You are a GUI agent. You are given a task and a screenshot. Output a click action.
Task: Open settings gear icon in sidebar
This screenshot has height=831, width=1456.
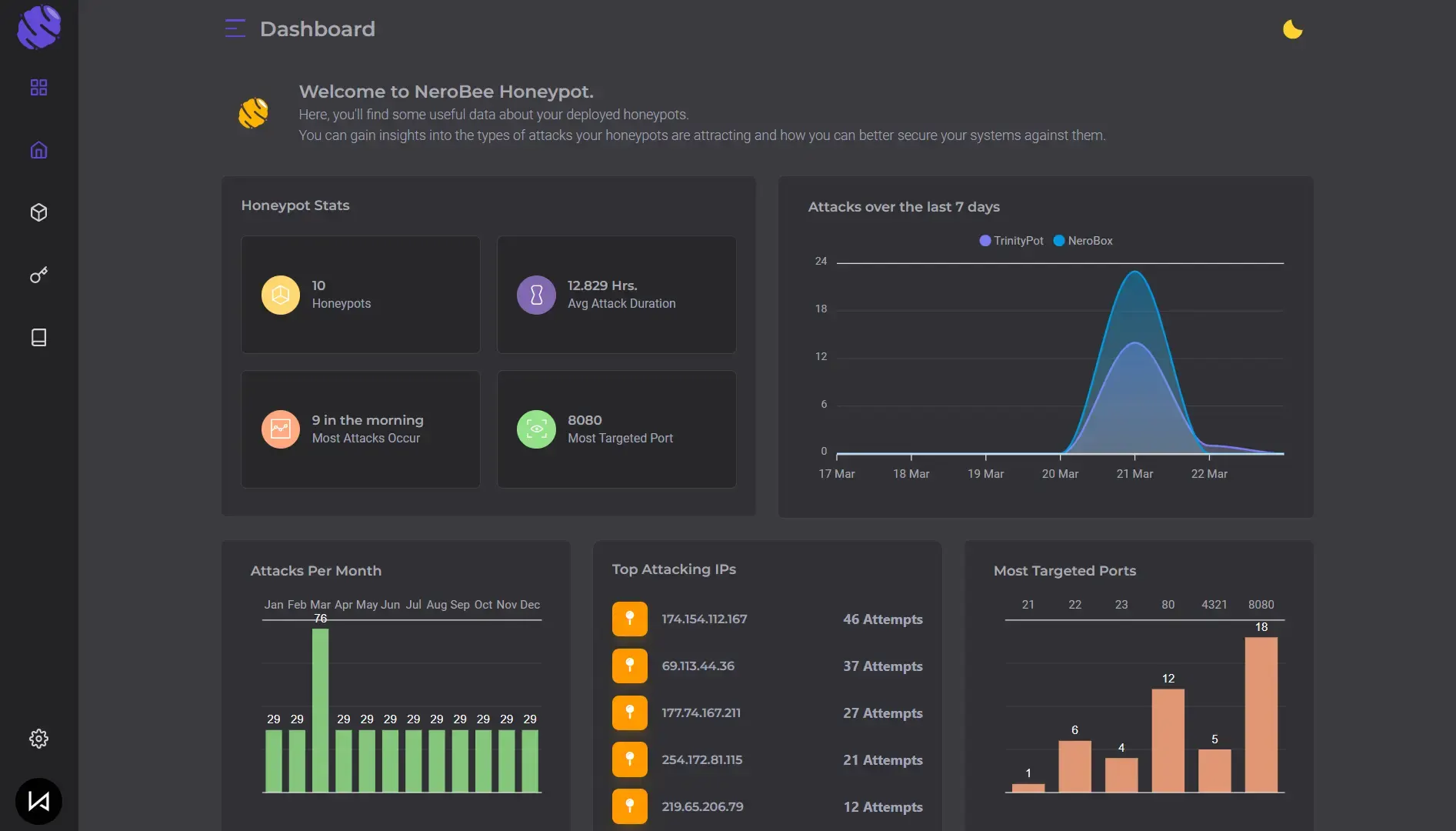(x=38, y=739)
